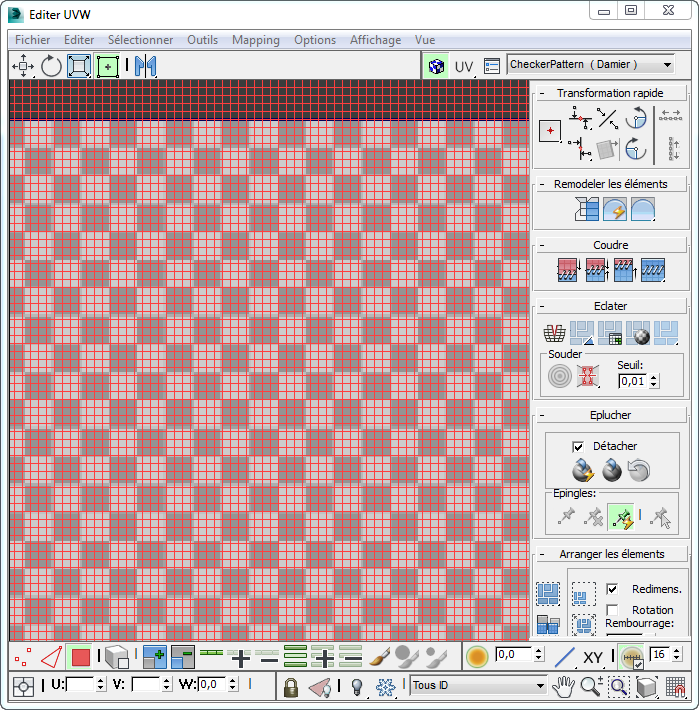This screenshot has height=710, width=699.
Task: Click the weld selected icon under Souder
Action: pyautogui.click(x=588, y=376)
